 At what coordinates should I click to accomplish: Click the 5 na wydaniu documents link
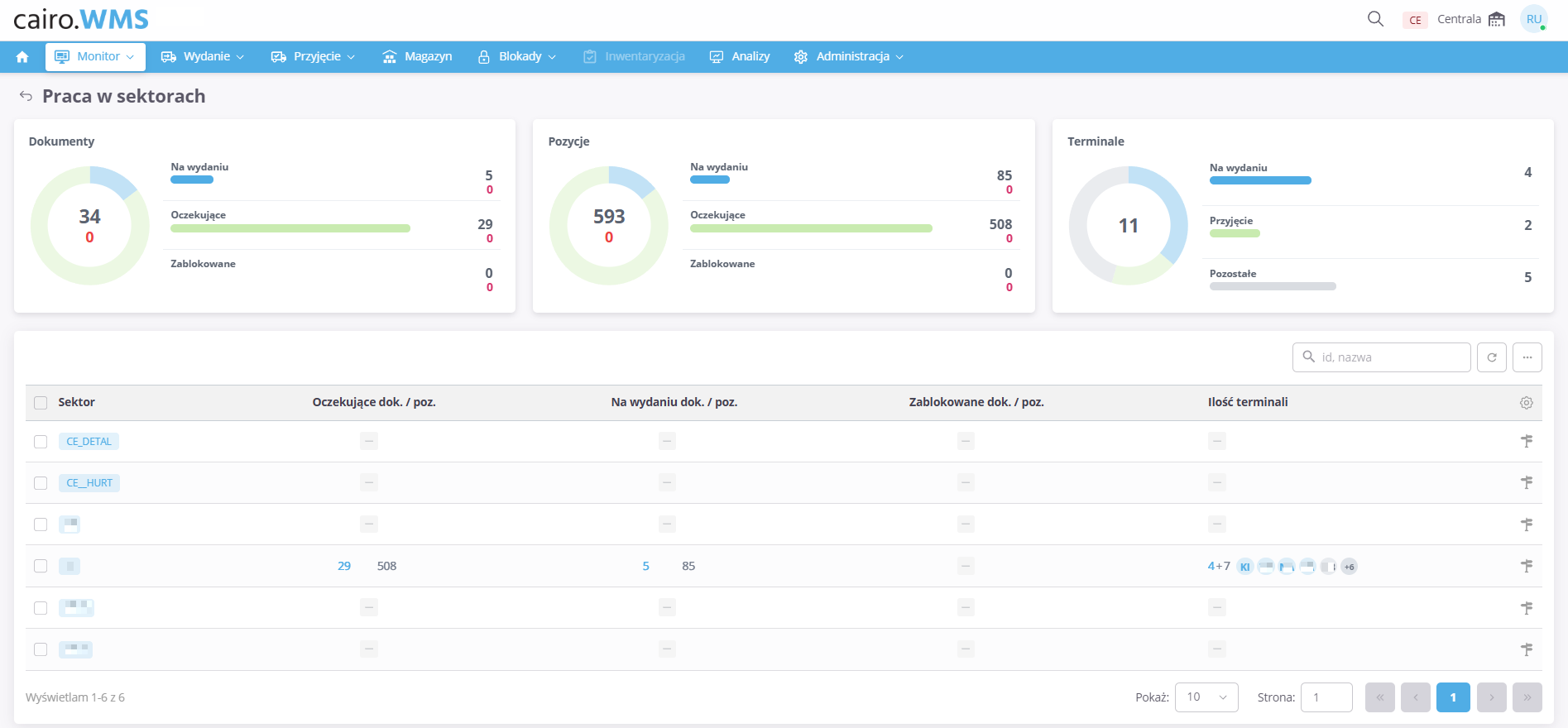(646, 567)
